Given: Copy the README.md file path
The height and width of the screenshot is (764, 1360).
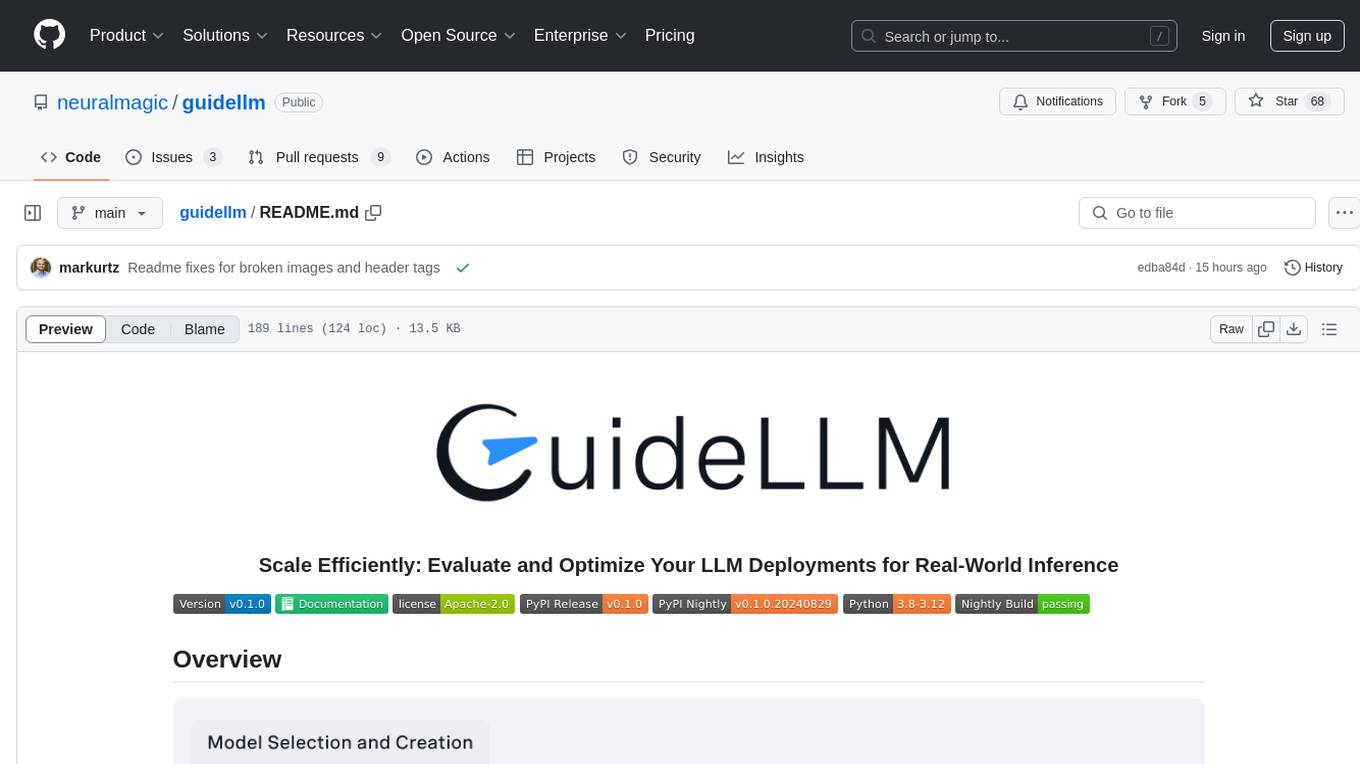Looking at the screenshot, I should pyautogui.click(x=374, y=213).
